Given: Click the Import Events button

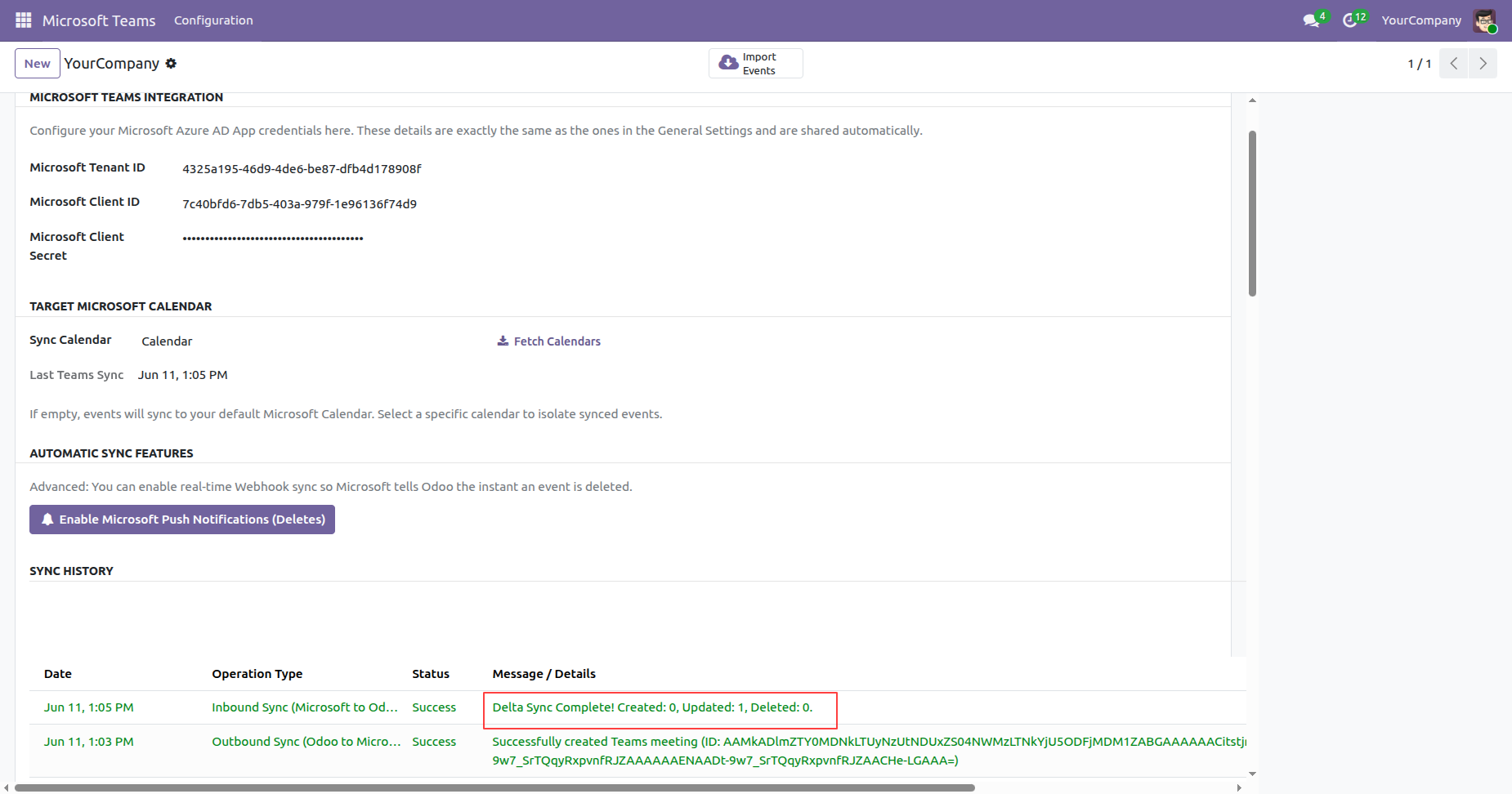Looking at the screenshot, I should [x=756, y=64].
